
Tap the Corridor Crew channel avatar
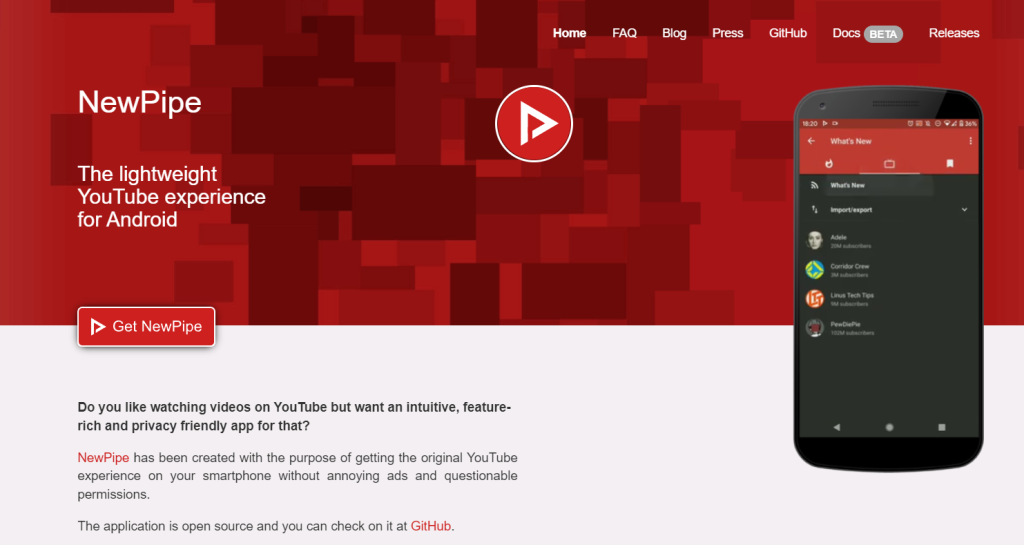coord(814,269)
